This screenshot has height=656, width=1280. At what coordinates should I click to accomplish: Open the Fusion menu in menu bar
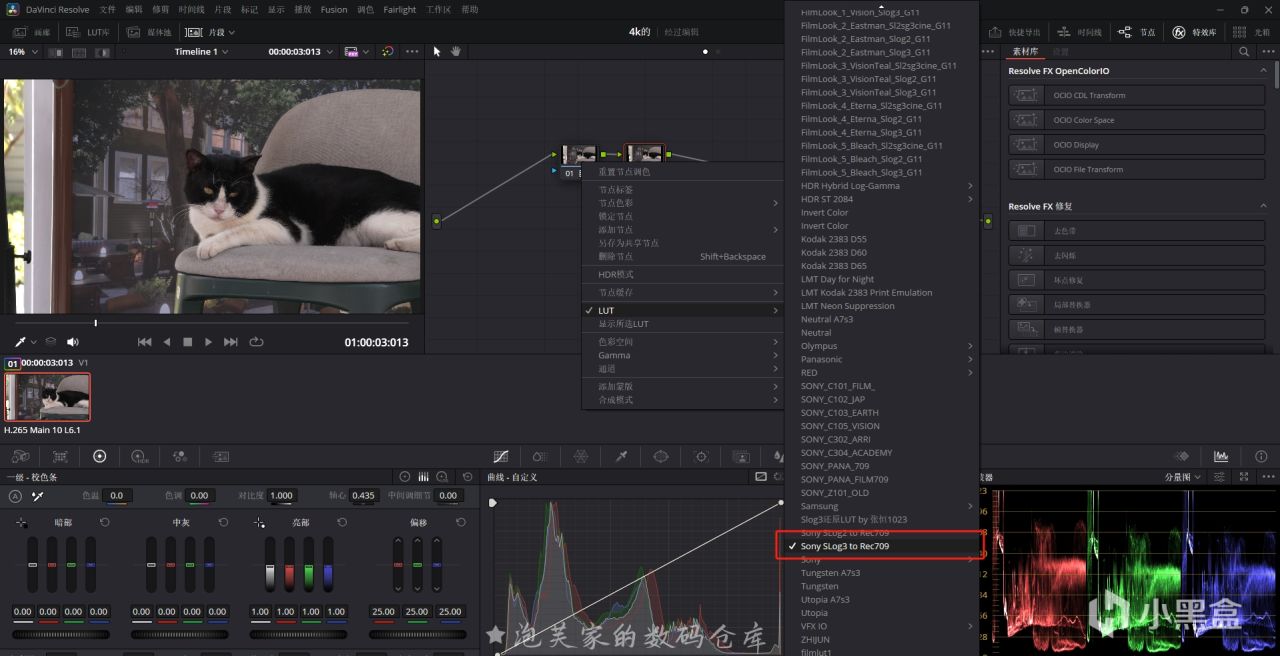[x=334, y=9]
